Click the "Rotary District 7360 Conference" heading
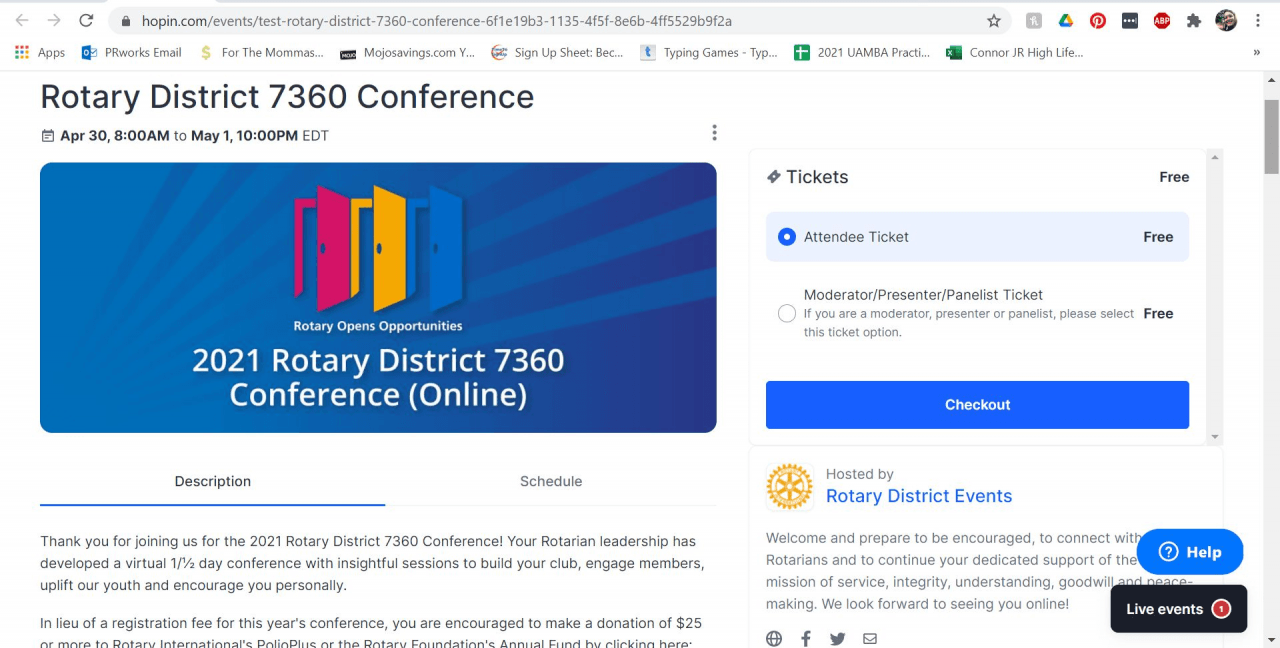The height and width of the screenshot is (648, 1280). tap(287, 97)
